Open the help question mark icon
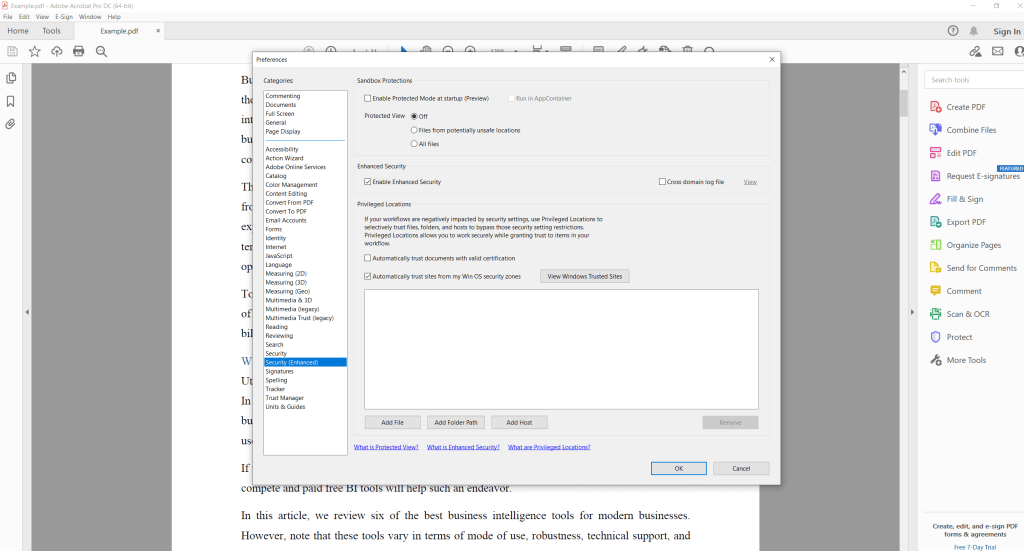The image size is (1024, 551). [x=953, y=31]
